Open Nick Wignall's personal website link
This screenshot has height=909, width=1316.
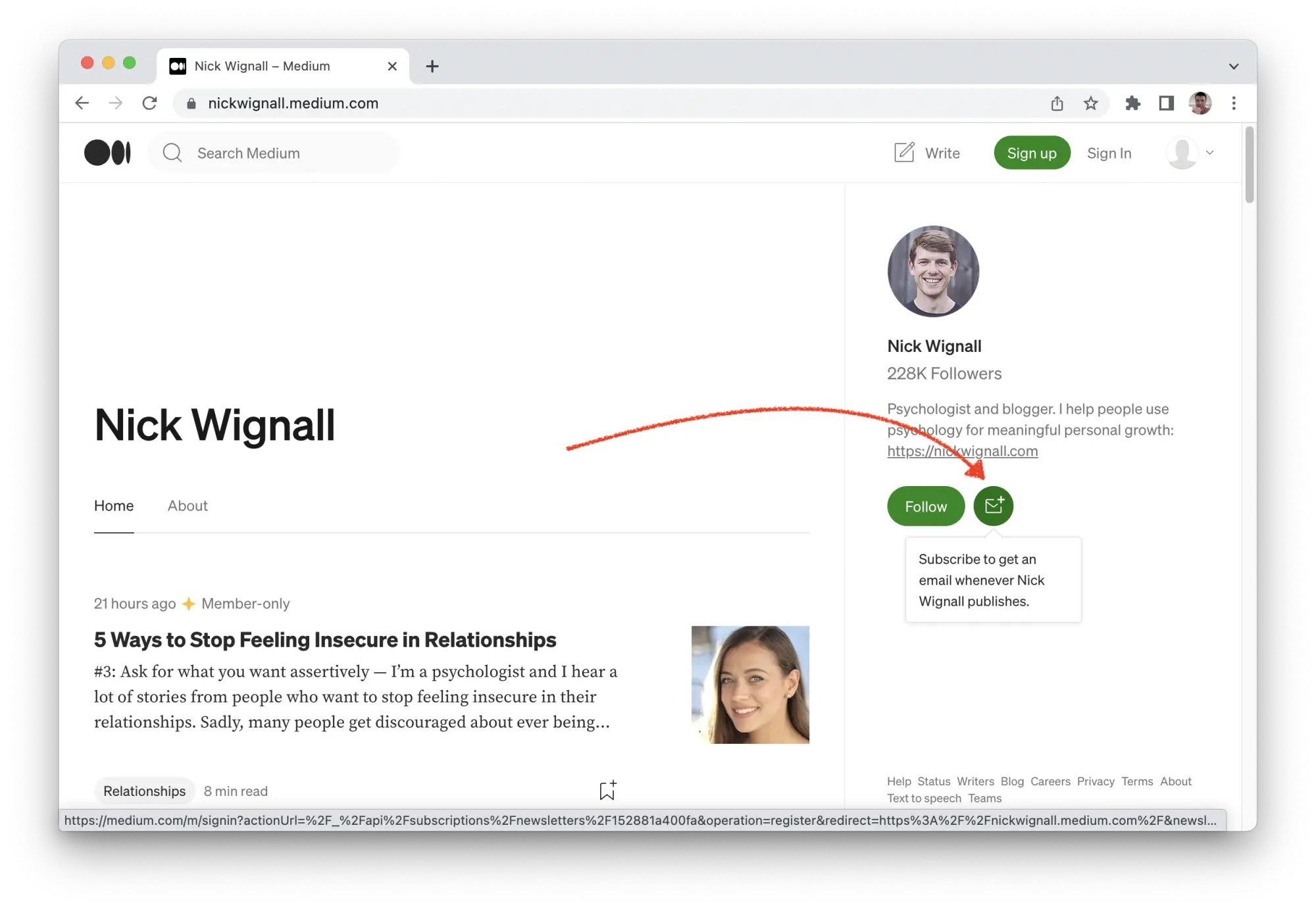point(962,450)
